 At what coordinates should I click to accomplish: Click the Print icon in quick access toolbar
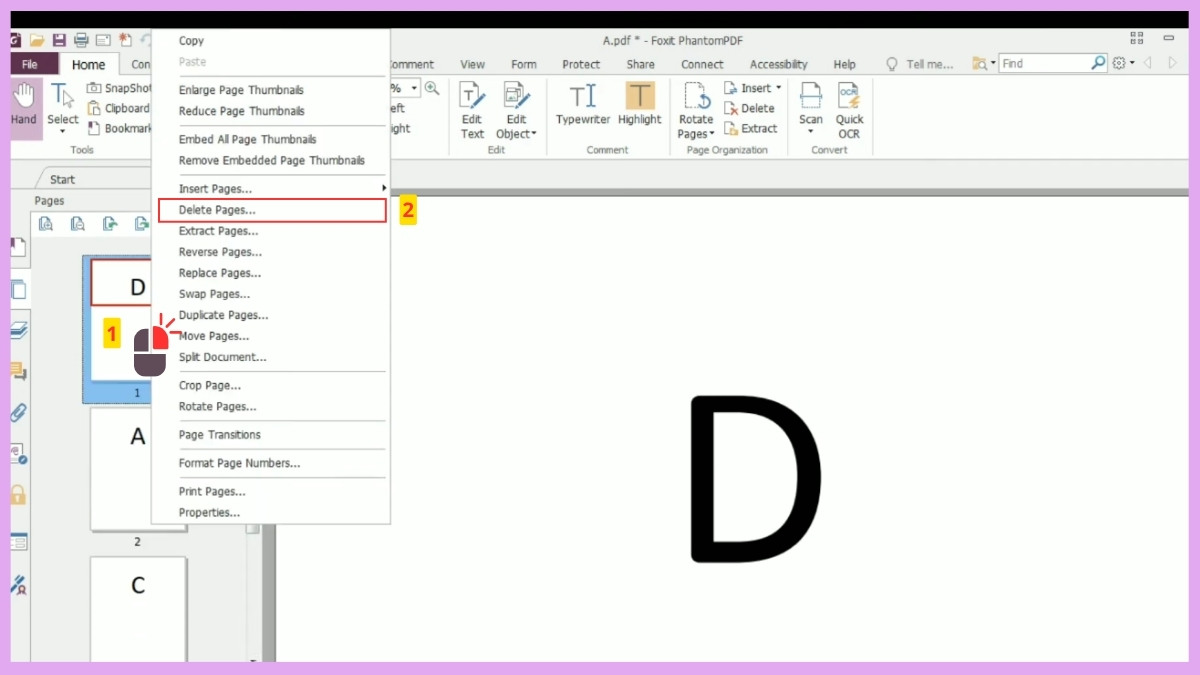[81, 40]
